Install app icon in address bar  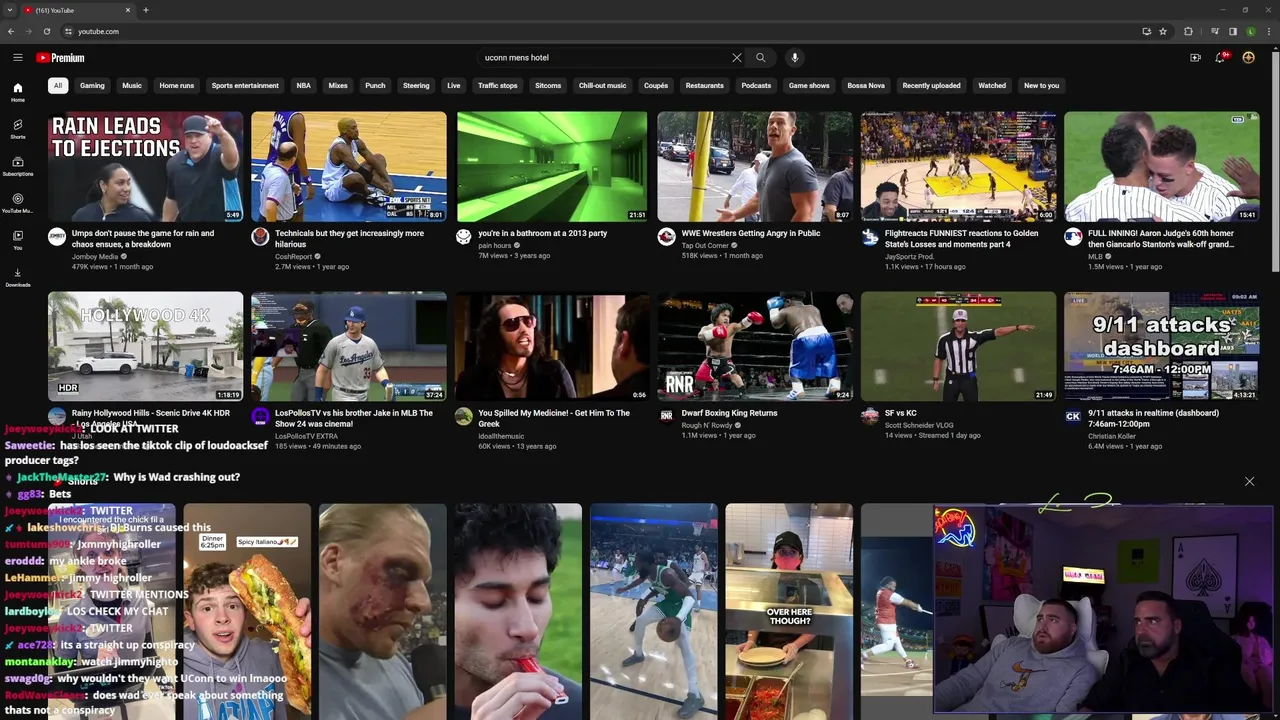1146,31
